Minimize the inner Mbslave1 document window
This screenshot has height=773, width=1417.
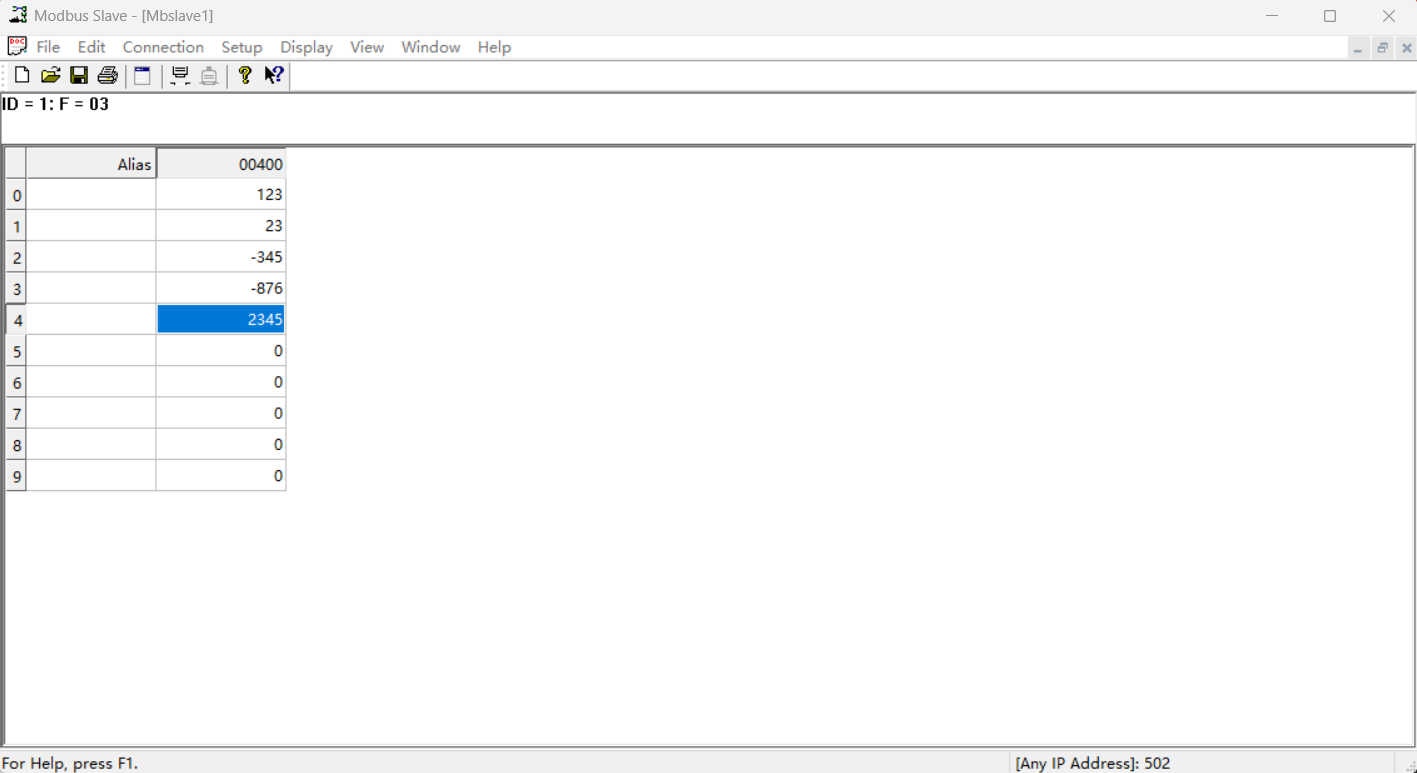(x=1357, y=48)
